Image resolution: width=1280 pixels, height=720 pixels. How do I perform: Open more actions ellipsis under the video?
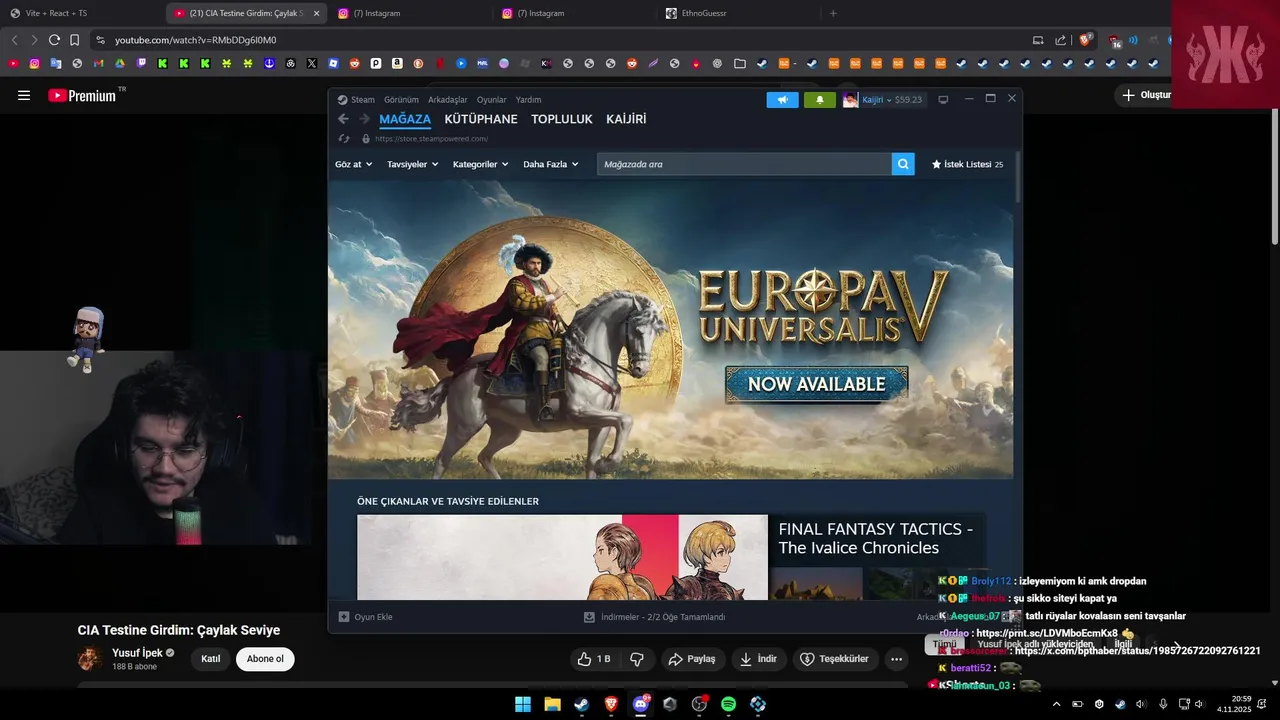896,659
